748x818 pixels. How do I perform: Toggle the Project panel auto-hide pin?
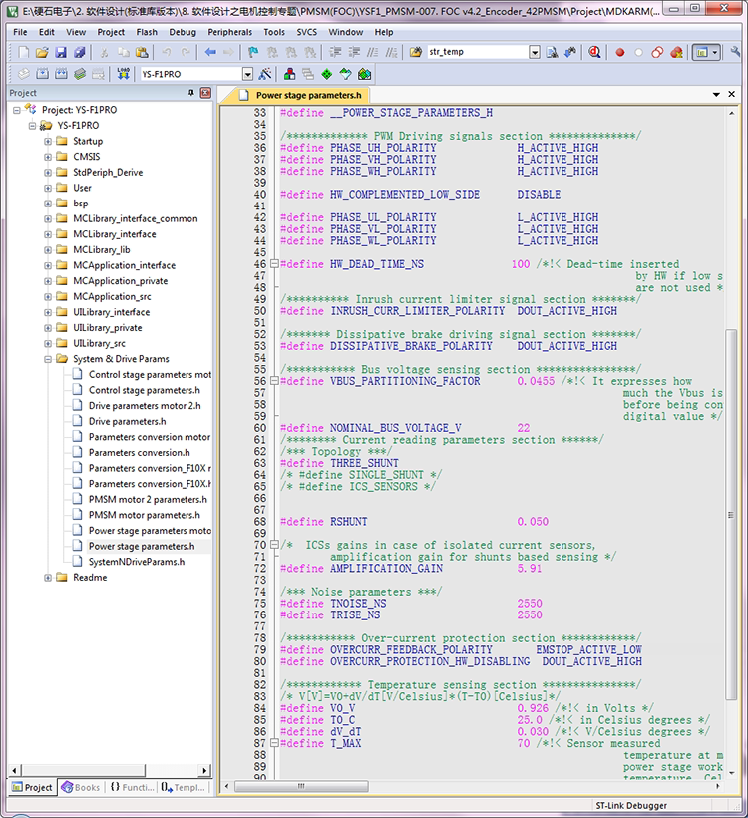[191, 93]
